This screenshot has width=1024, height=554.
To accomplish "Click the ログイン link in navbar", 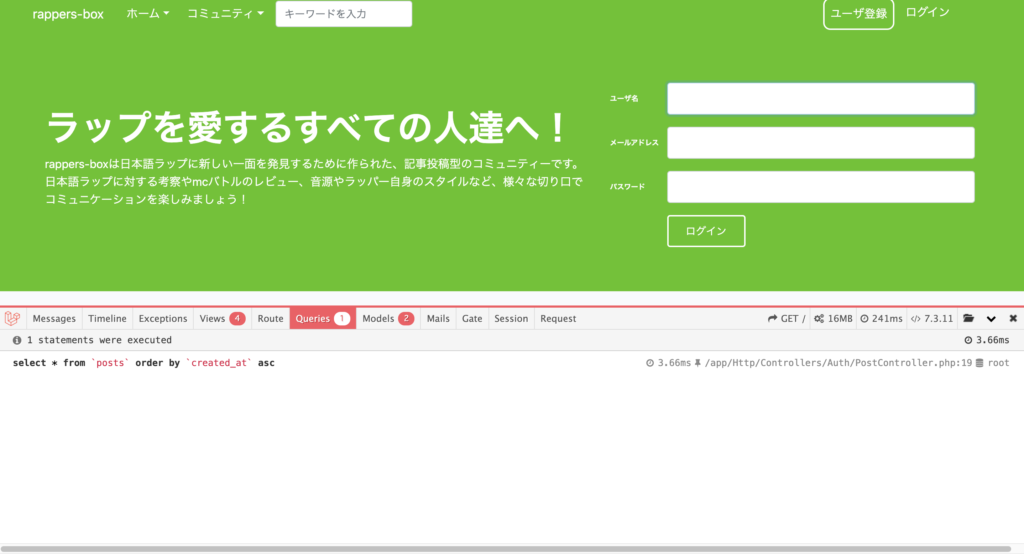I will click(x=927, y=12).
